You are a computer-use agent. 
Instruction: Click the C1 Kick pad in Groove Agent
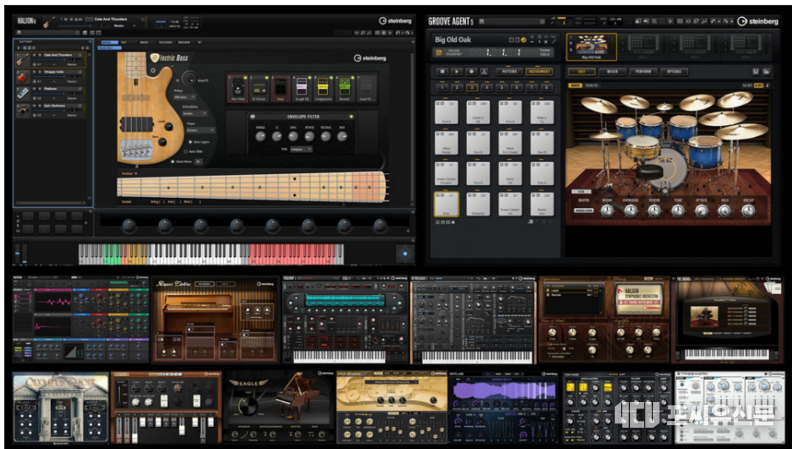pyautogui.click(x=446, y=204)
